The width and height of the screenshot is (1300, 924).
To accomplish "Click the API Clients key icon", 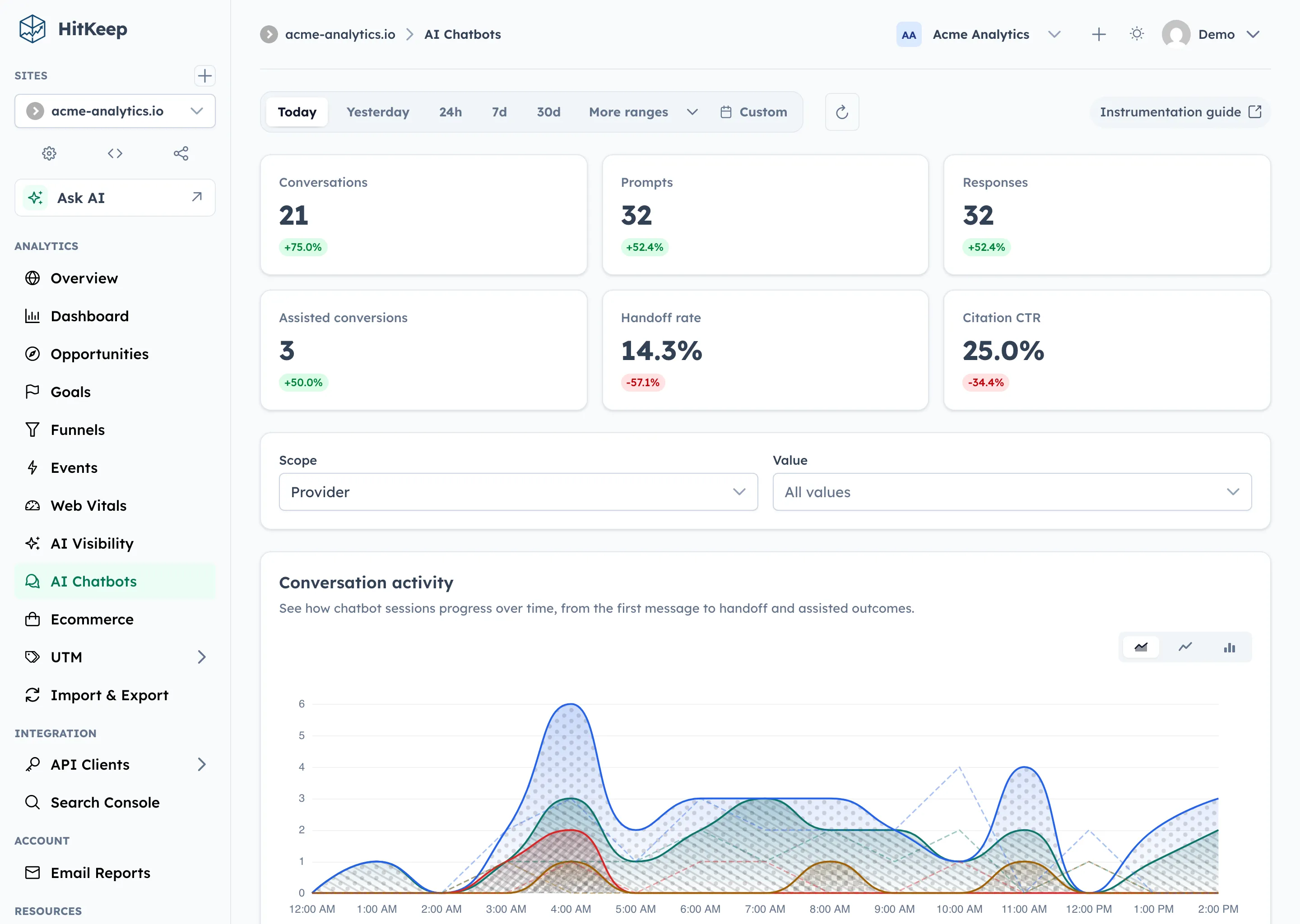I will [32, 764].
